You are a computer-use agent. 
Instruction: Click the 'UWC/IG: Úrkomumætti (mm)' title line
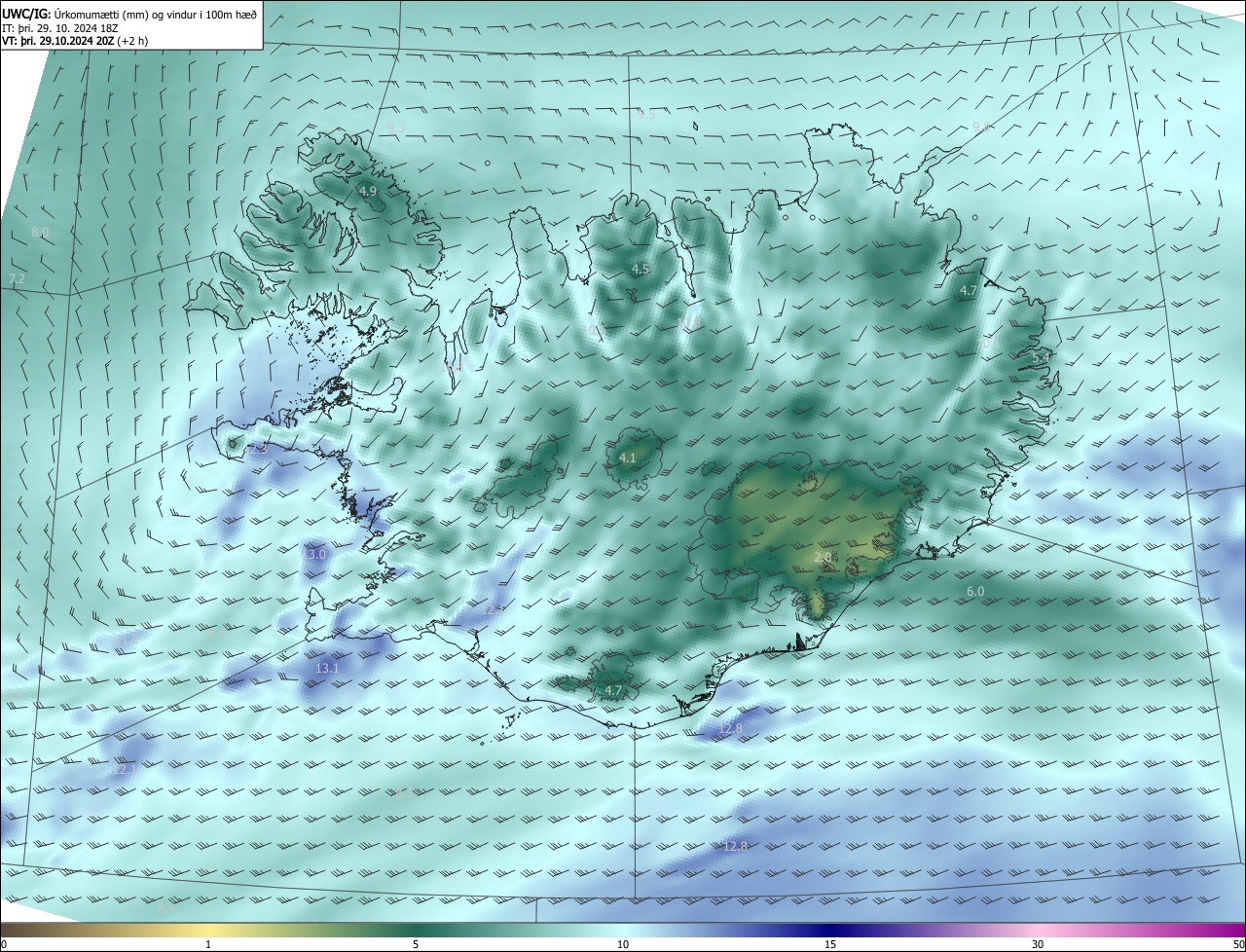[129, 15]
